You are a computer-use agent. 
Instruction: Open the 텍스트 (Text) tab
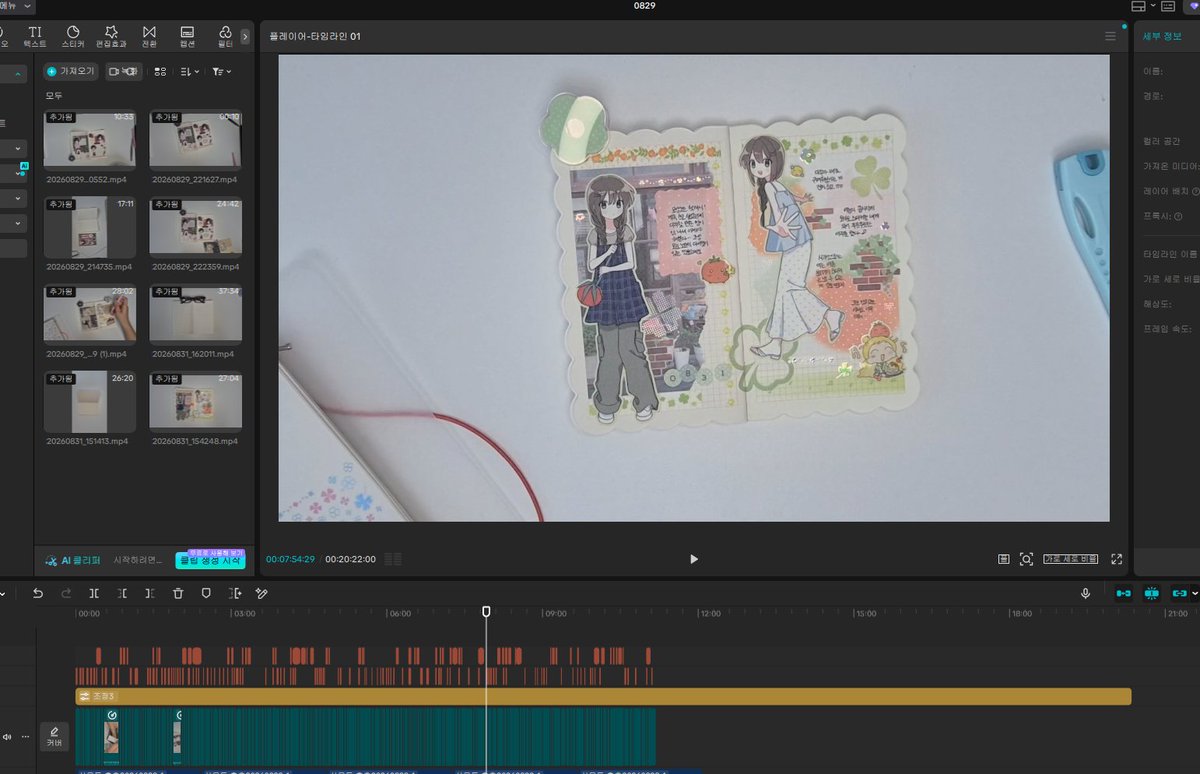click(35, 37)
